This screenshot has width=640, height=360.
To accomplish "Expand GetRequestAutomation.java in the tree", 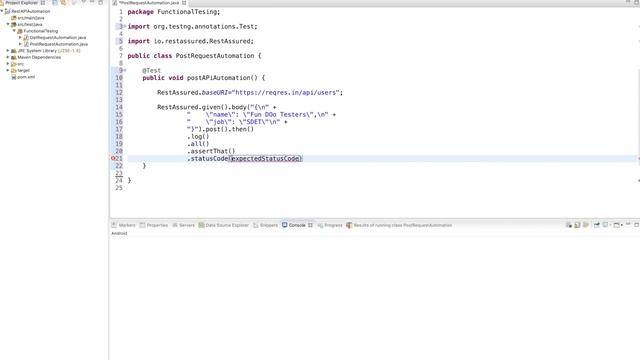I will [x=20, y=38].
